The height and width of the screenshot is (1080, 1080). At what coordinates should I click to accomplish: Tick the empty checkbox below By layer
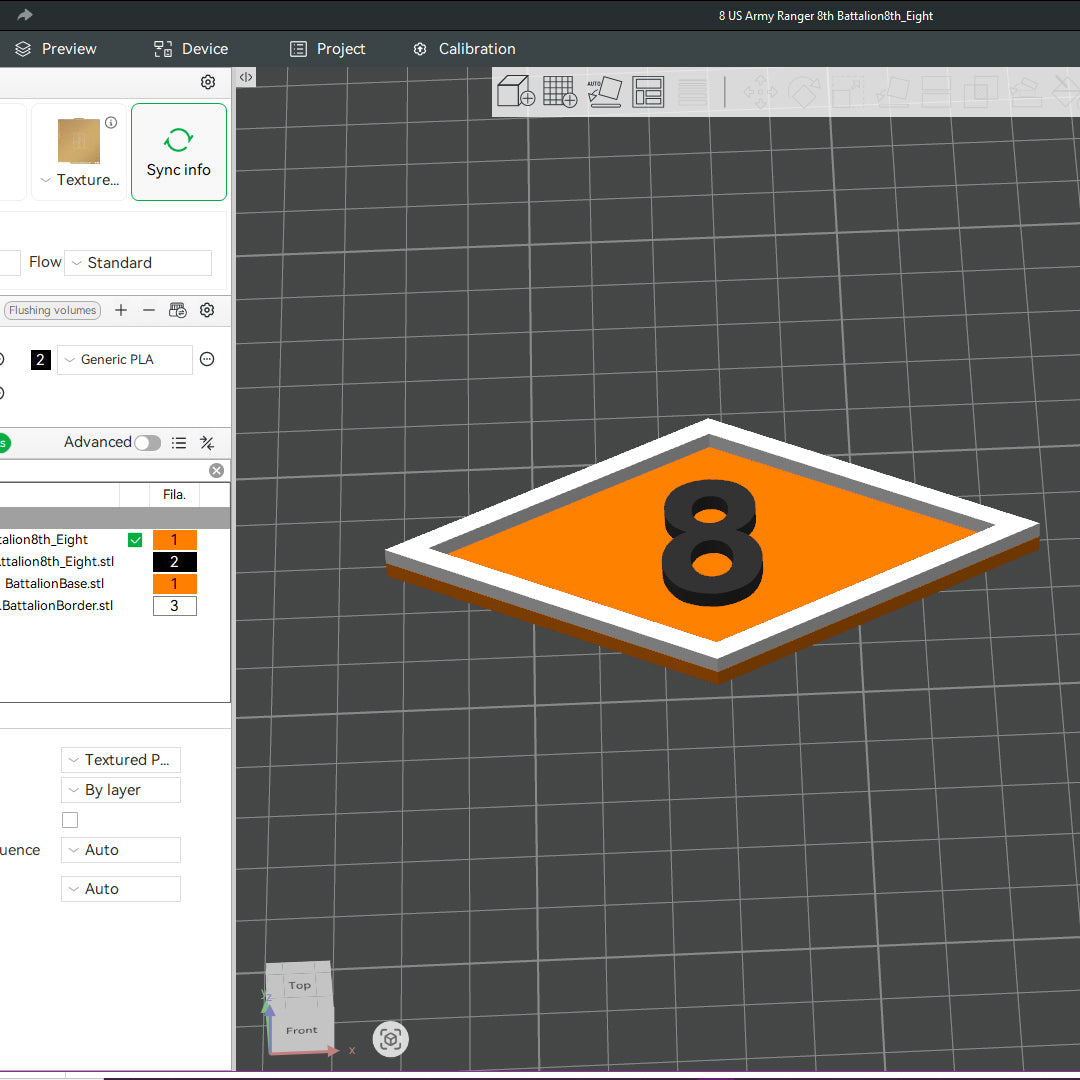[x=70, y=820]
